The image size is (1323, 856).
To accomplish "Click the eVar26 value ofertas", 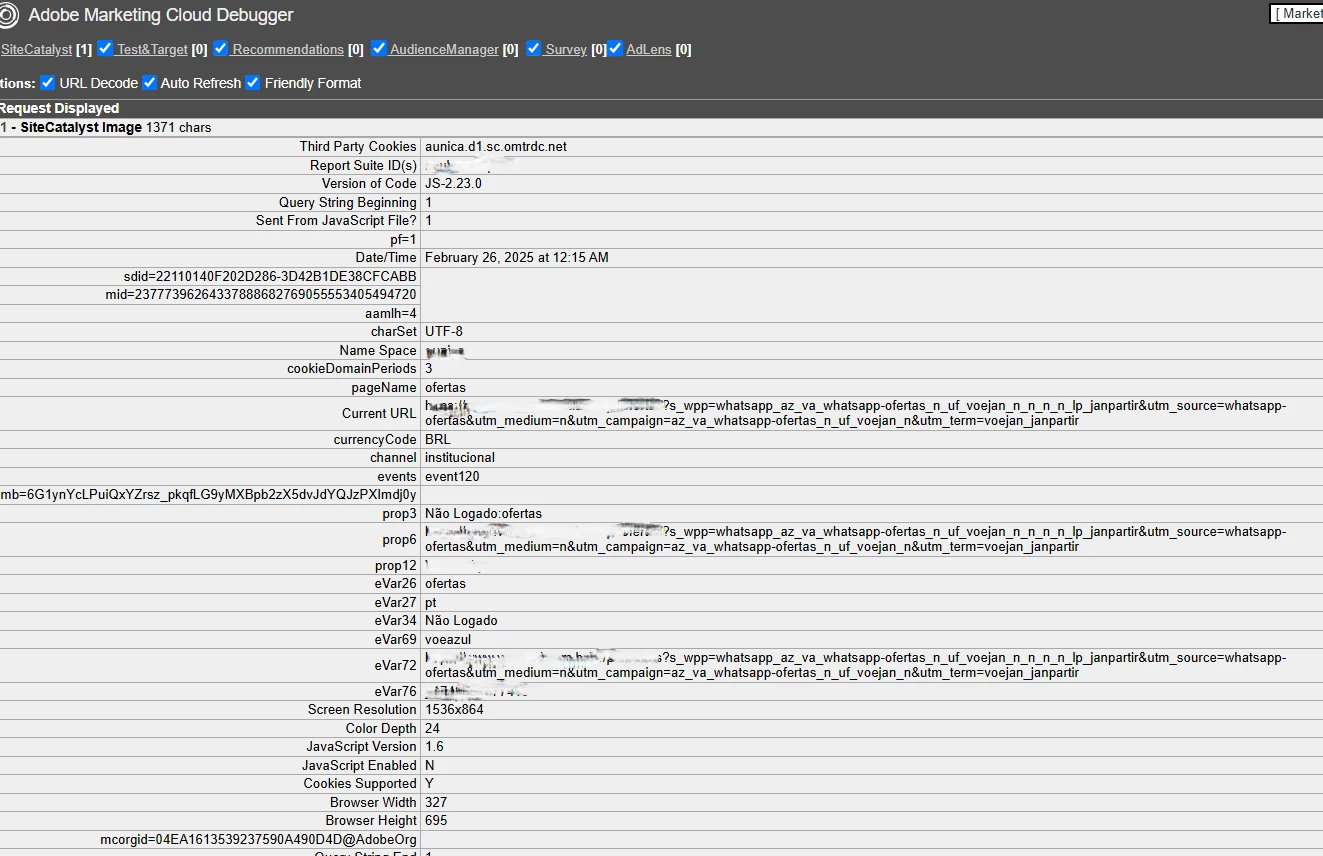I will tap(445, 583).
